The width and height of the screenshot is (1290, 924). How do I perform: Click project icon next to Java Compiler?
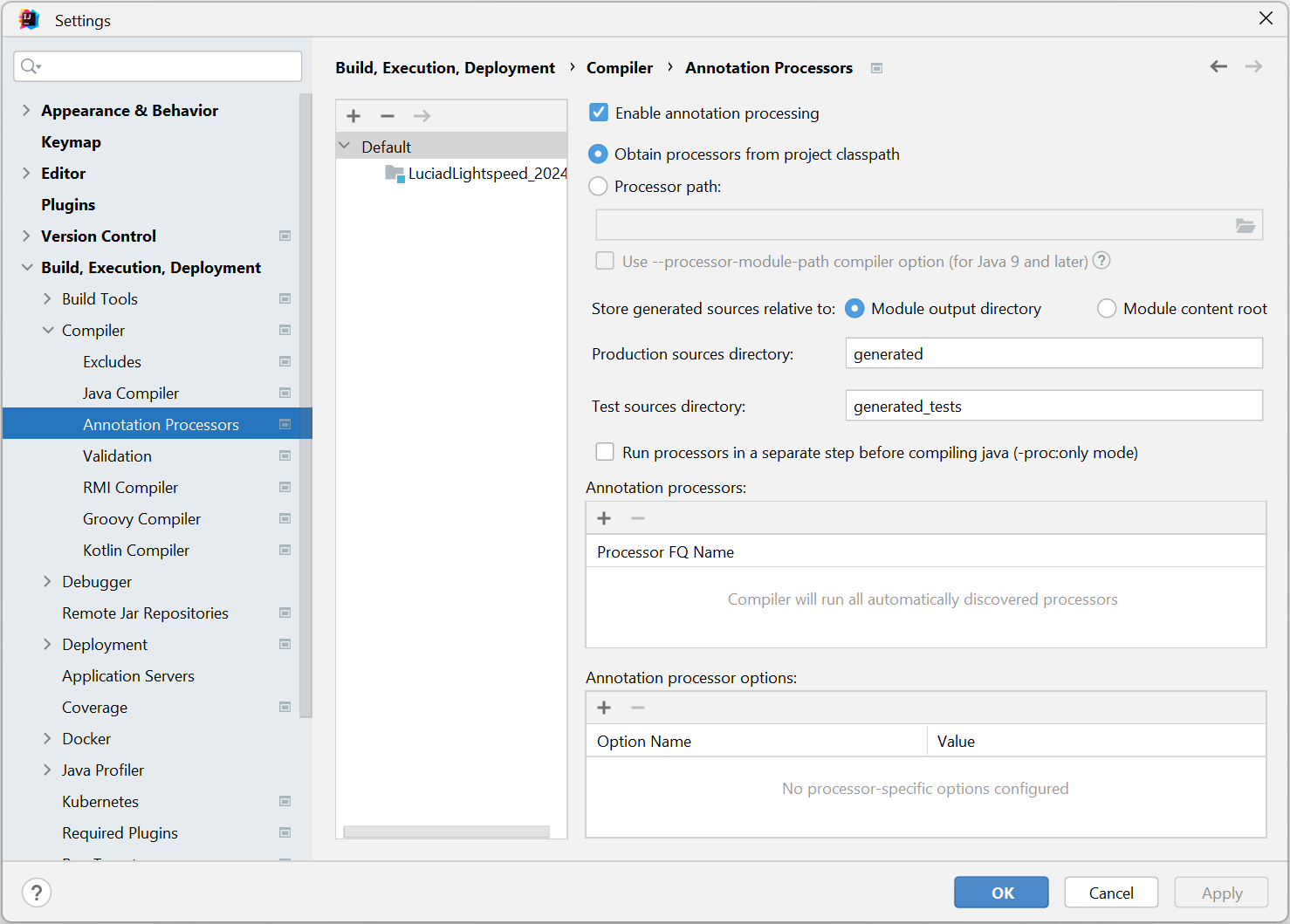click(x=285, y=393)
